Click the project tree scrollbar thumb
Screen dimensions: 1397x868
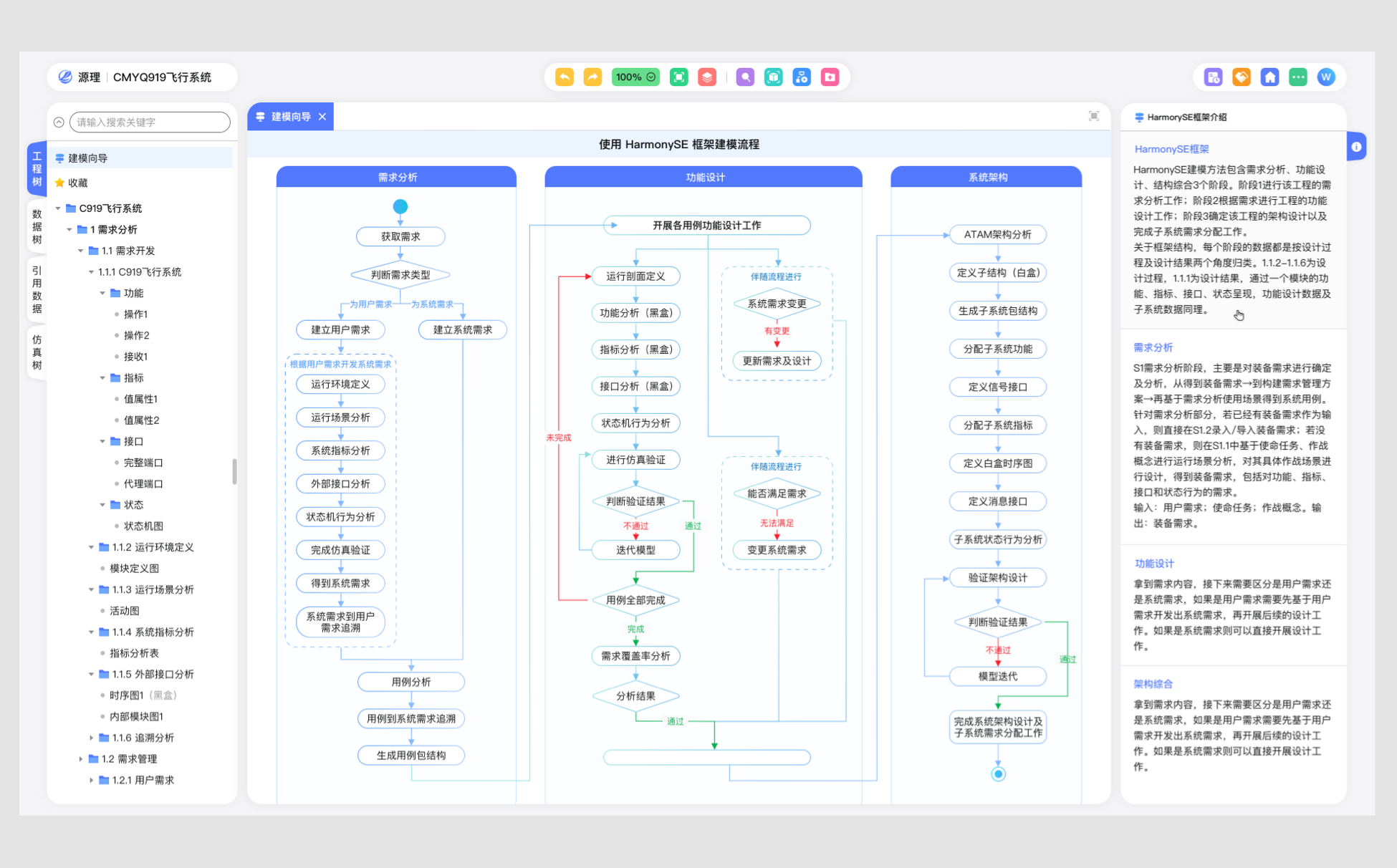234,472
